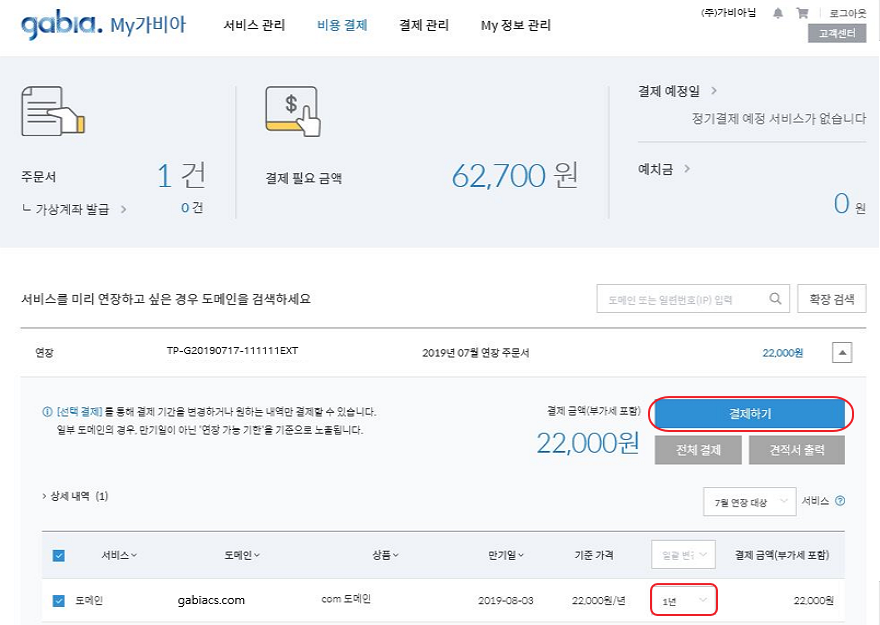Click the [선택 결제] link
880x625 pixels.
tap(79, 412)
